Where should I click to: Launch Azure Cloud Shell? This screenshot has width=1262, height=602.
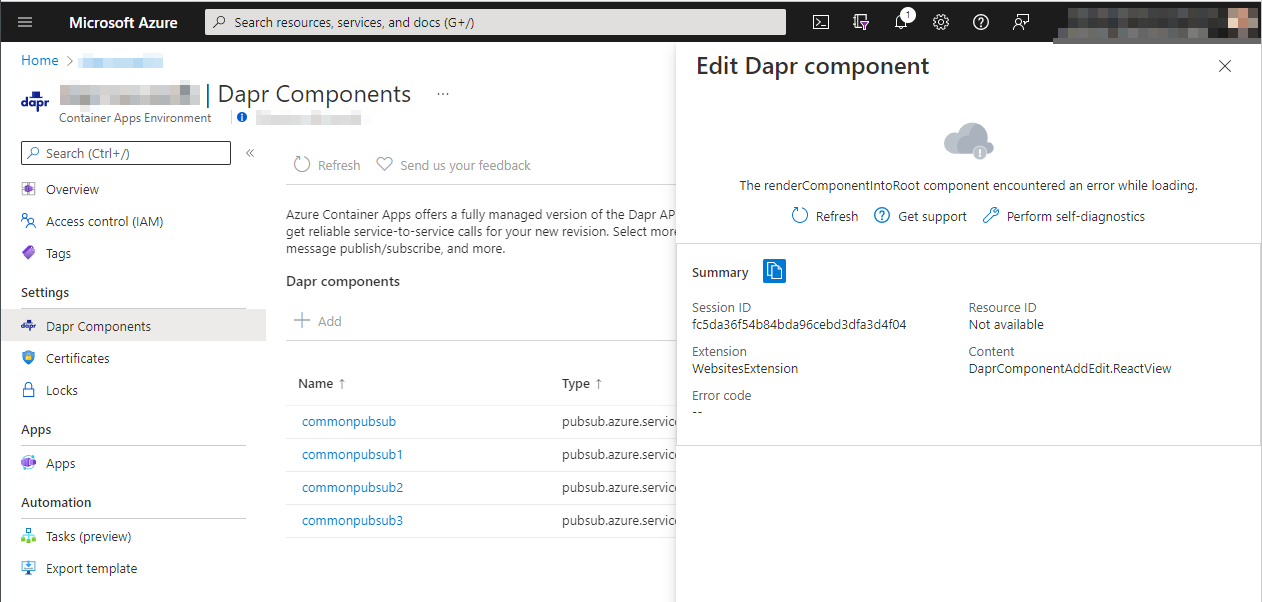click(x=821, y=22)
